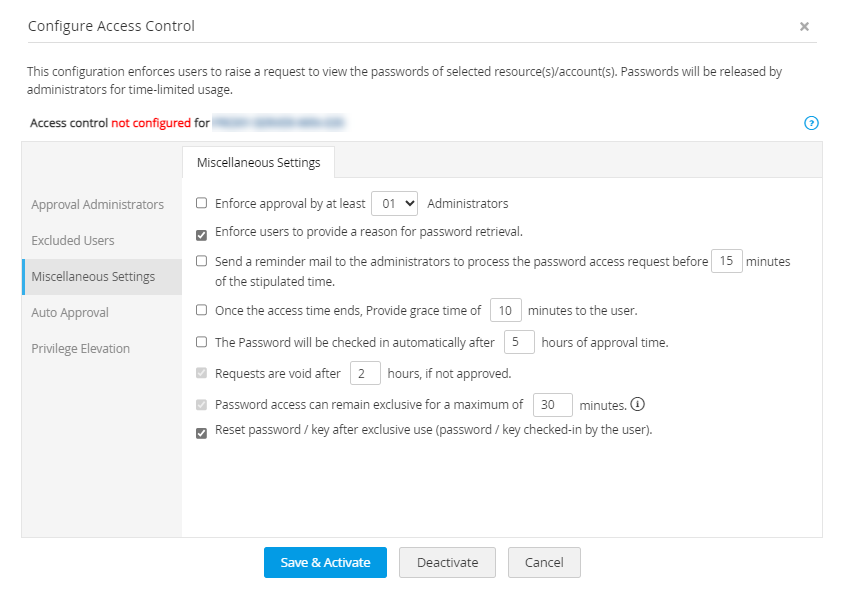Open the Privilege Elevation section
The height and width of the screenshot is (591, 841).
(81, 349)
